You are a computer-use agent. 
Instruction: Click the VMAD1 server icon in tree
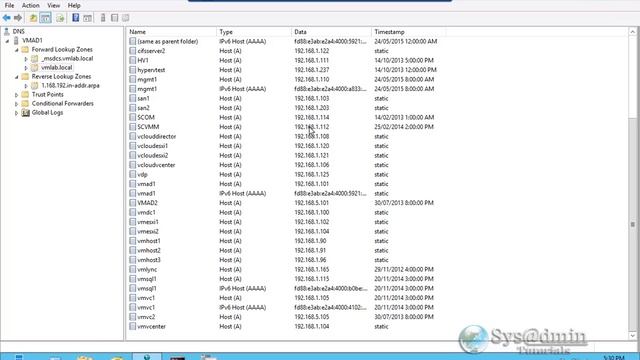click(x=16, y=40)
